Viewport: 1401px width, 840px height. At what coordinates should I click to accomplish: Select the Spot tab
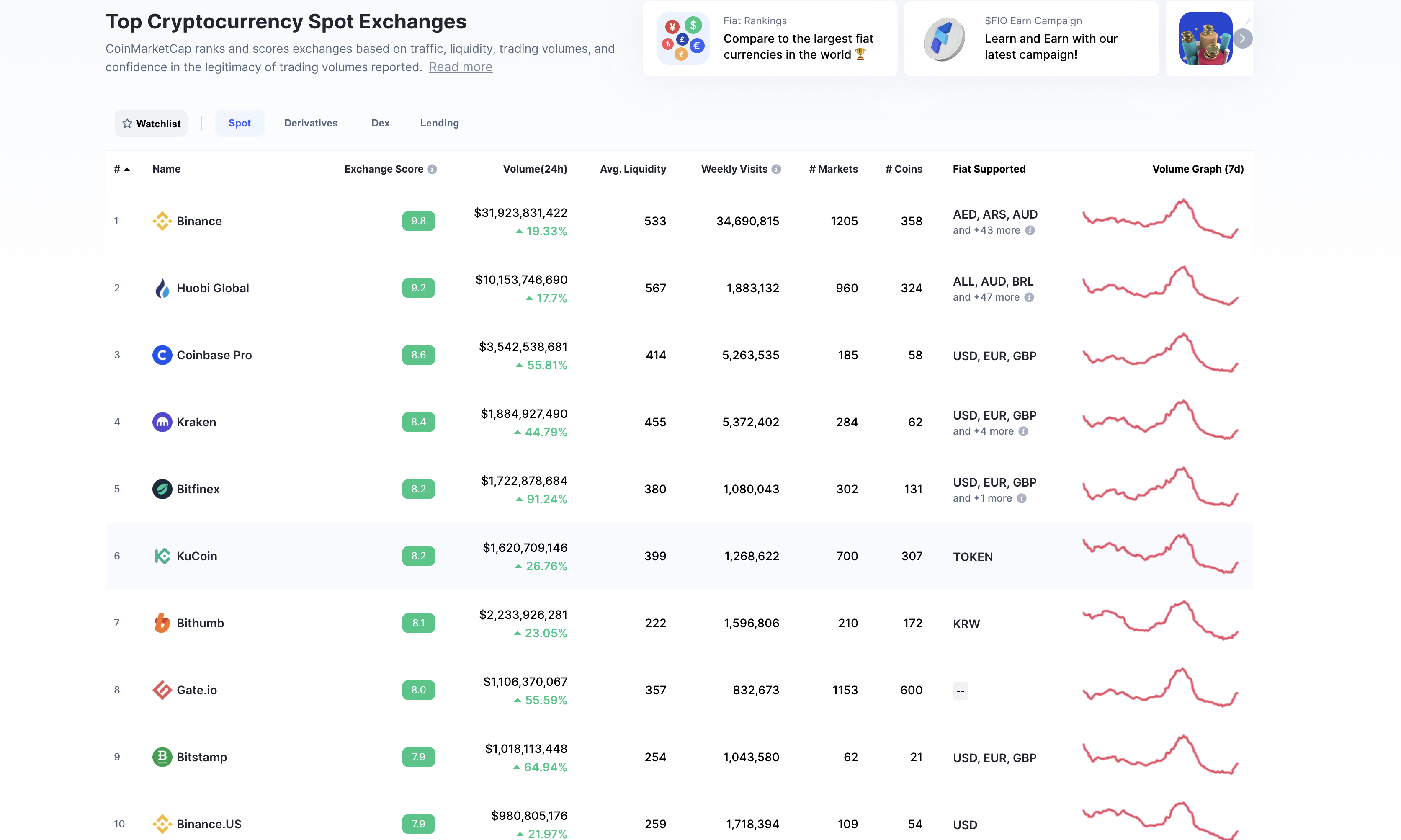click(240, 123)
